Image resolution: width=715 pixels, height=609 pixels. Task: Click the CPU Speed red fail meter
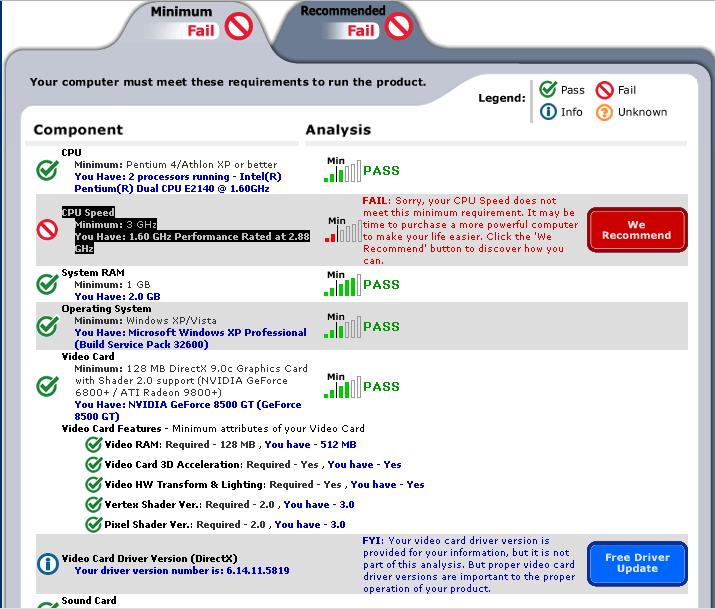343,231
